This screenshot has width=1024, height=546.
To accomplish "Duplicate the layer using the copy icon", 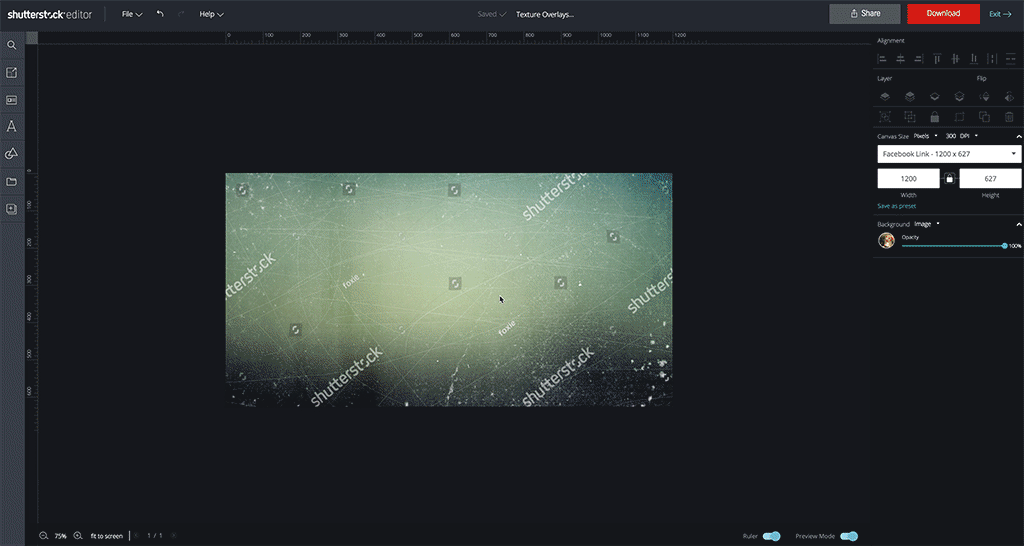I will [984, 117].
